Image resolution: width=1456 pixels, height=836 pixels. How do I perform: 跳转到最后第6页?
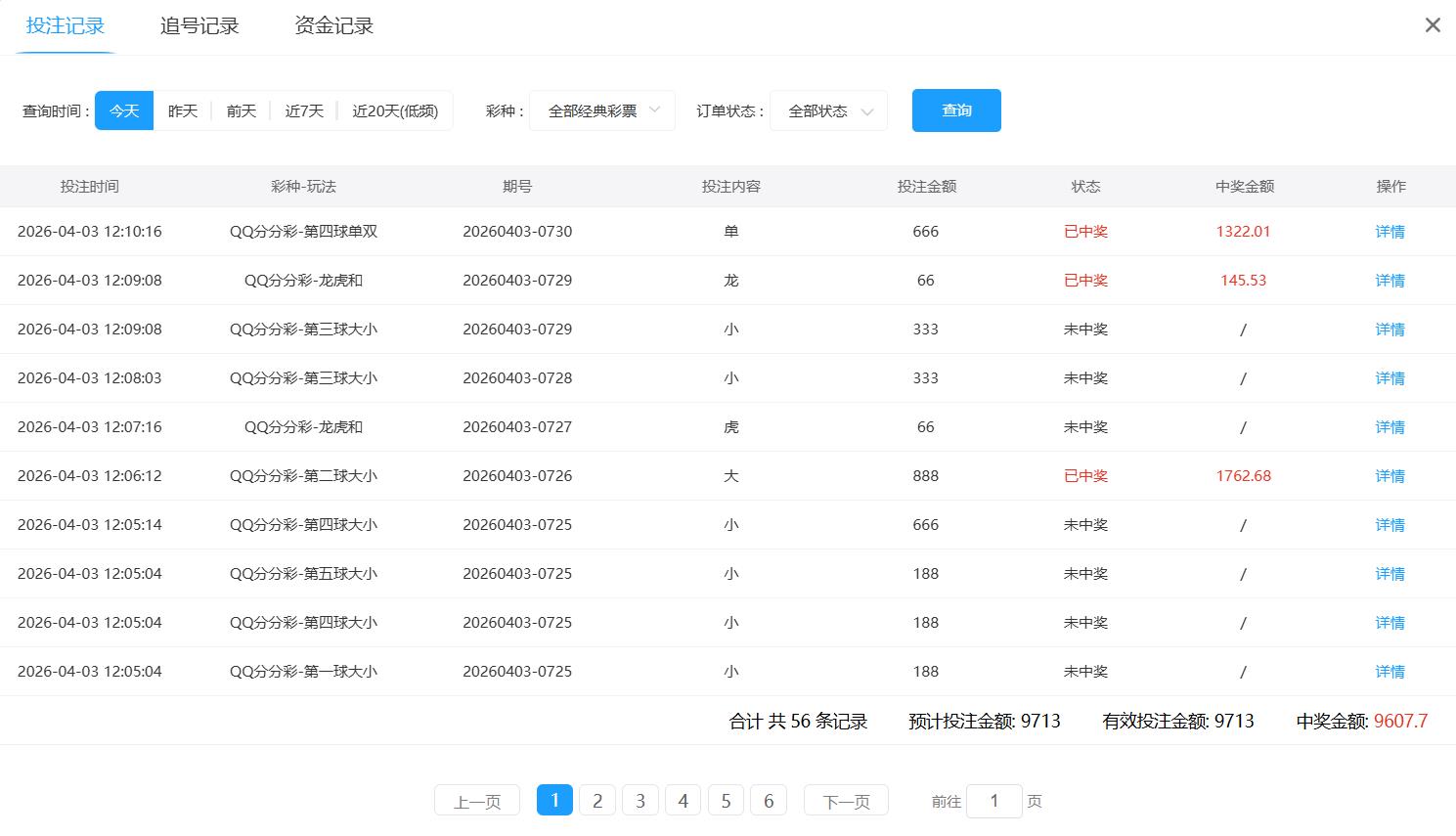(769, 800)
